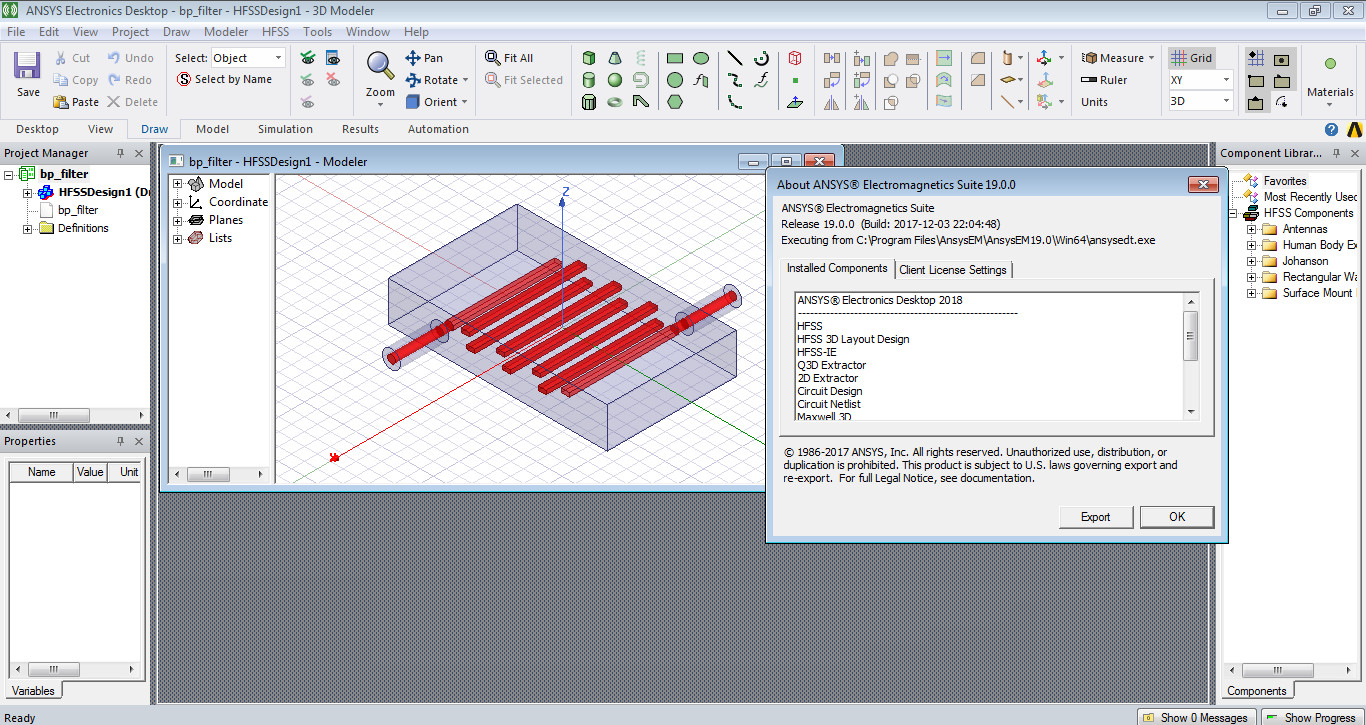Click the Select by Name button
The image size is (1366, 725).
click(x=224, y=80)
